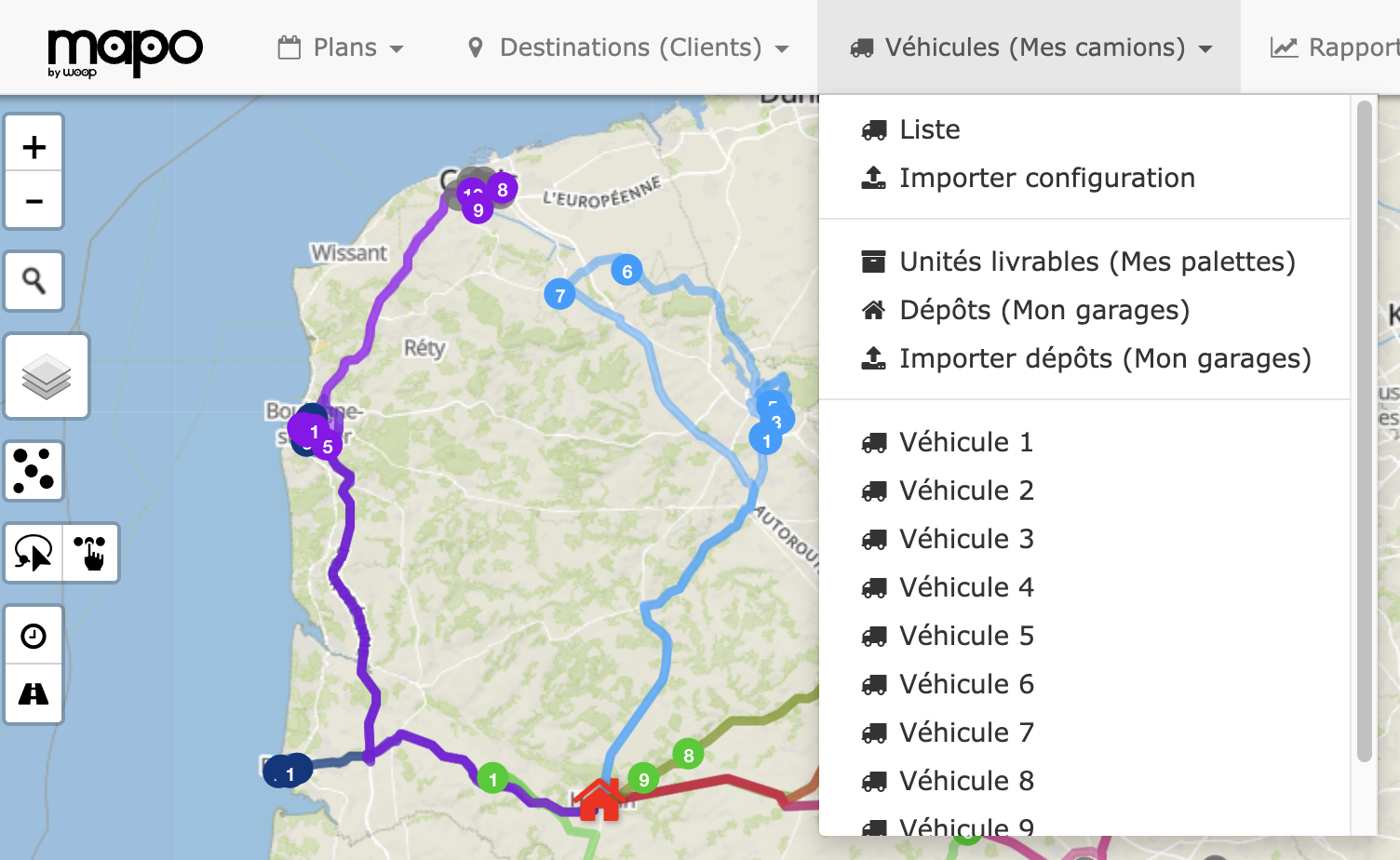Click the zoom in plus control
The height and width of the screenshot is (860, 1400).
tap(34, 145)
